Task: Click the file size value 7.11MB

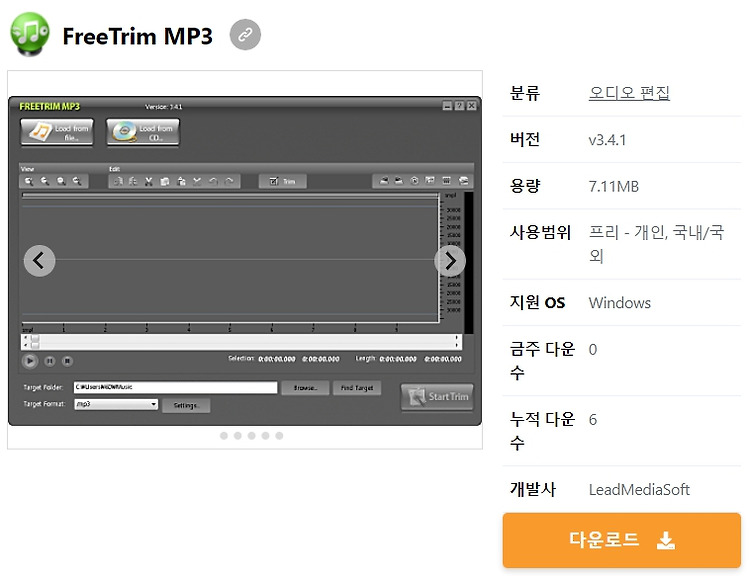Action: click(614, 186)
